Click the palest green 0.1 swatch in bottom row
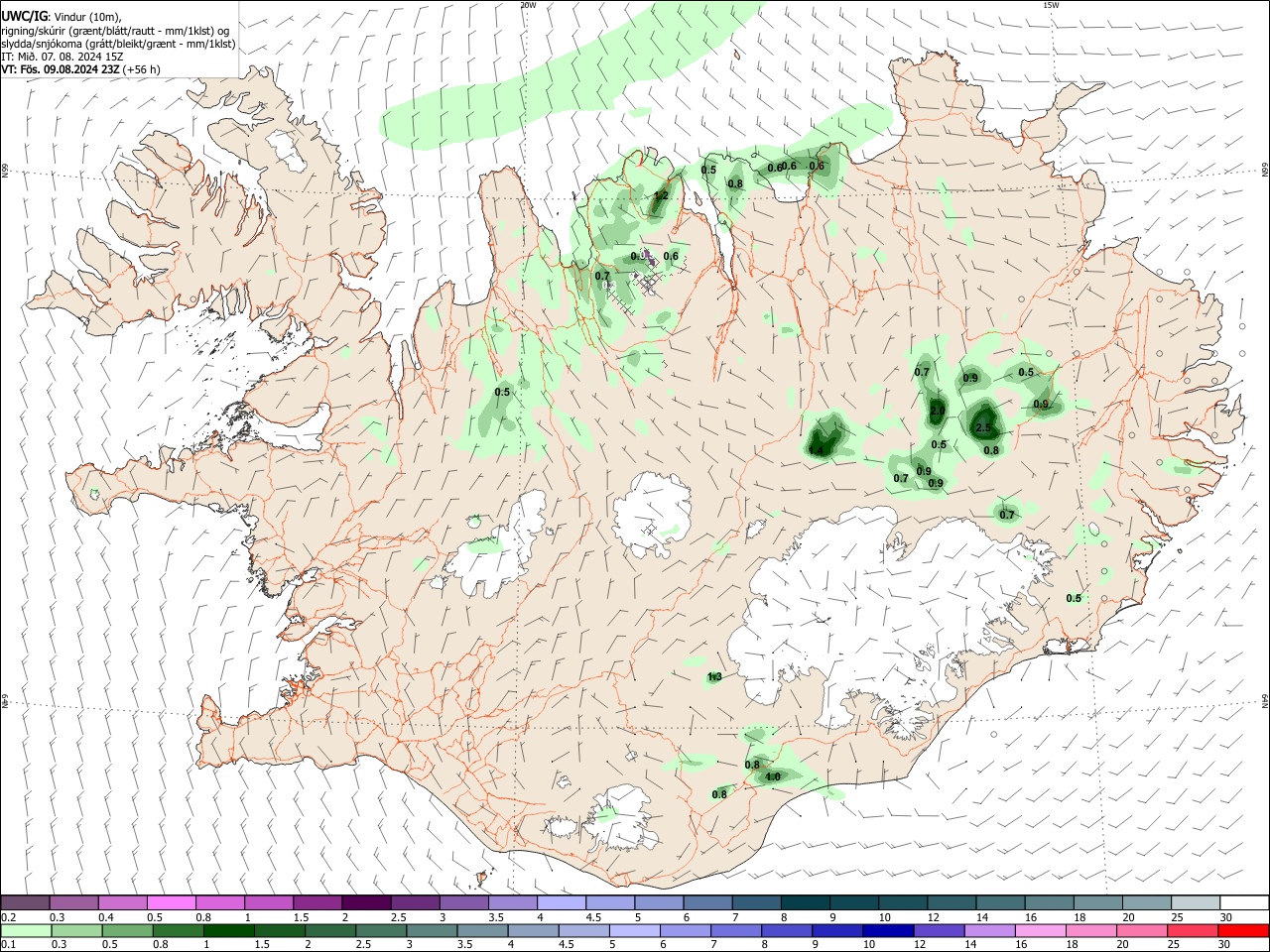The height and width of the screenshot is (952, 1270). pos(26,930)
